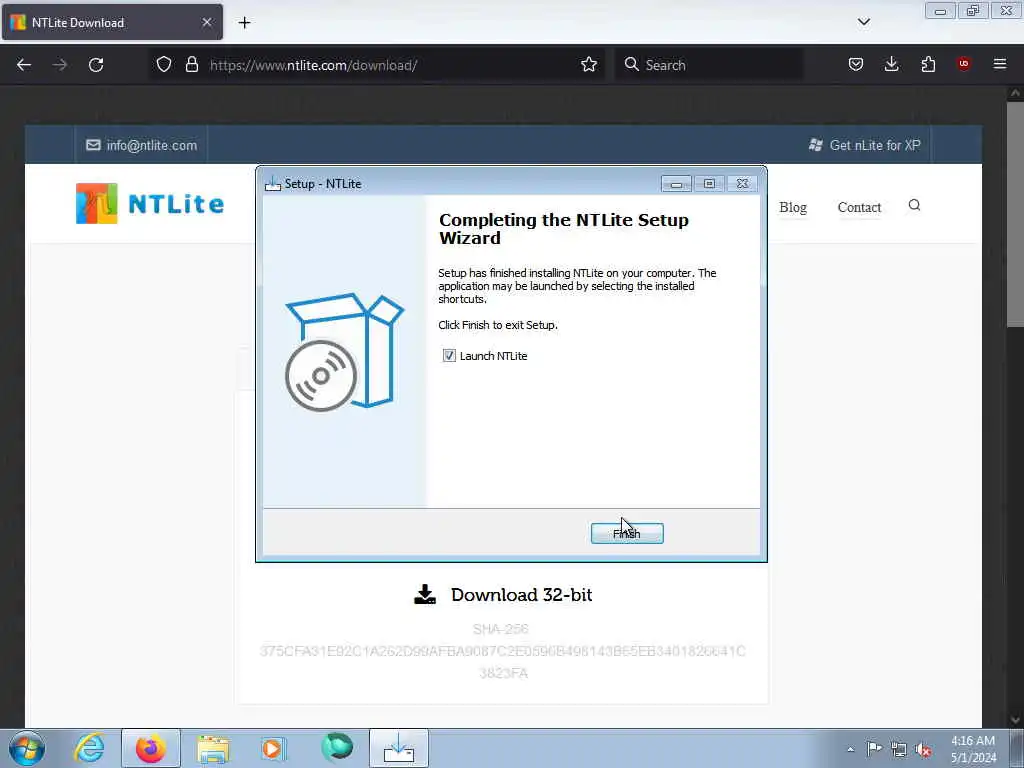1024x768 pixels.
Task: Open the tracking protection shield icon
Action: (x=164, y=65)
